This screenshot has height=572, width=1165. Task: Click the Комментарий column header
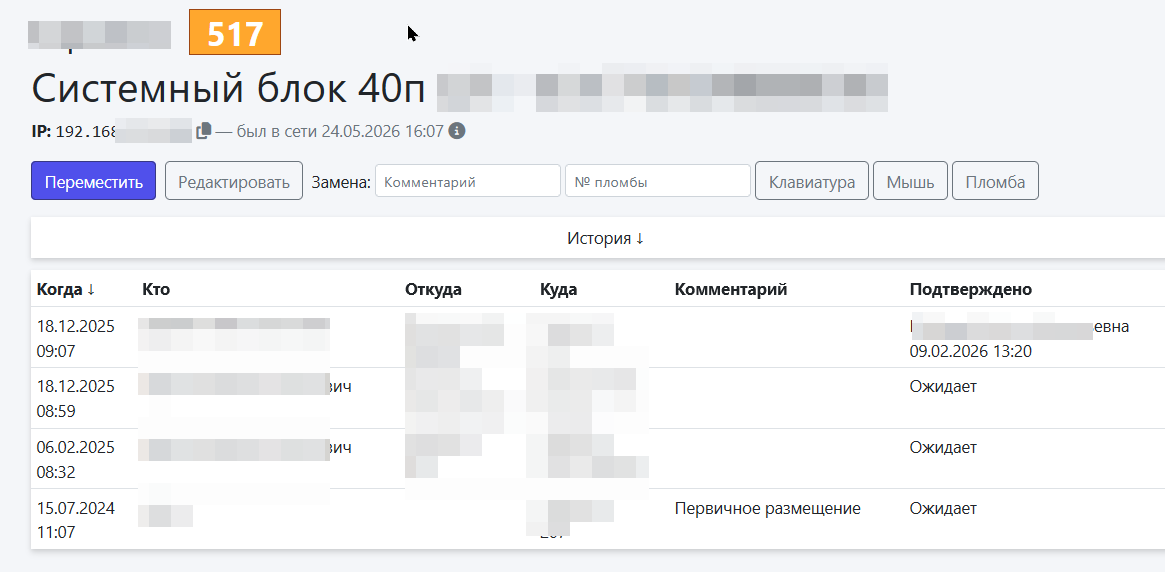(730, 290)
